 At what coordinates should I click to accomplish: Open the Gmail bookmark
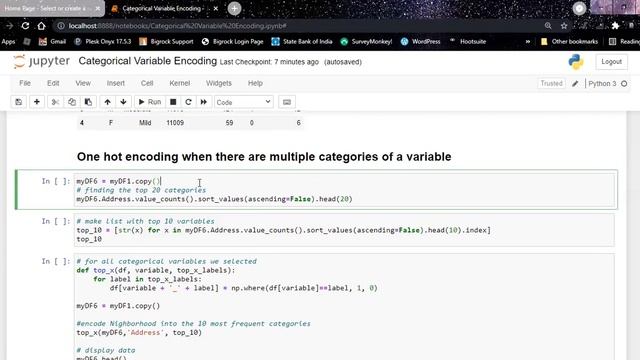52,42
